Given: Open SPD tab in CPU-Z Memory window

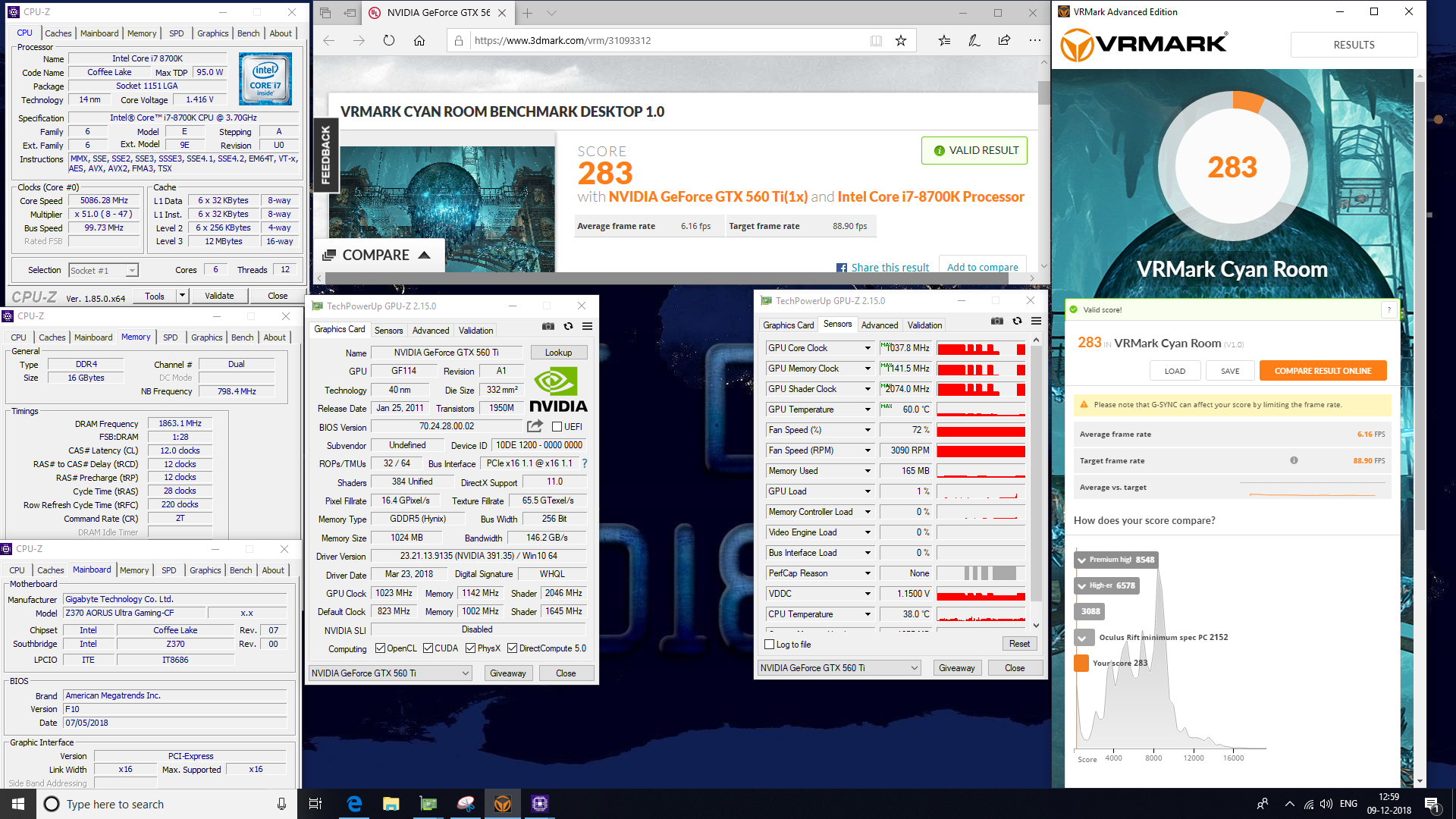Looking at the screenshot, I should pyautogui.click(x=171, y=337).
